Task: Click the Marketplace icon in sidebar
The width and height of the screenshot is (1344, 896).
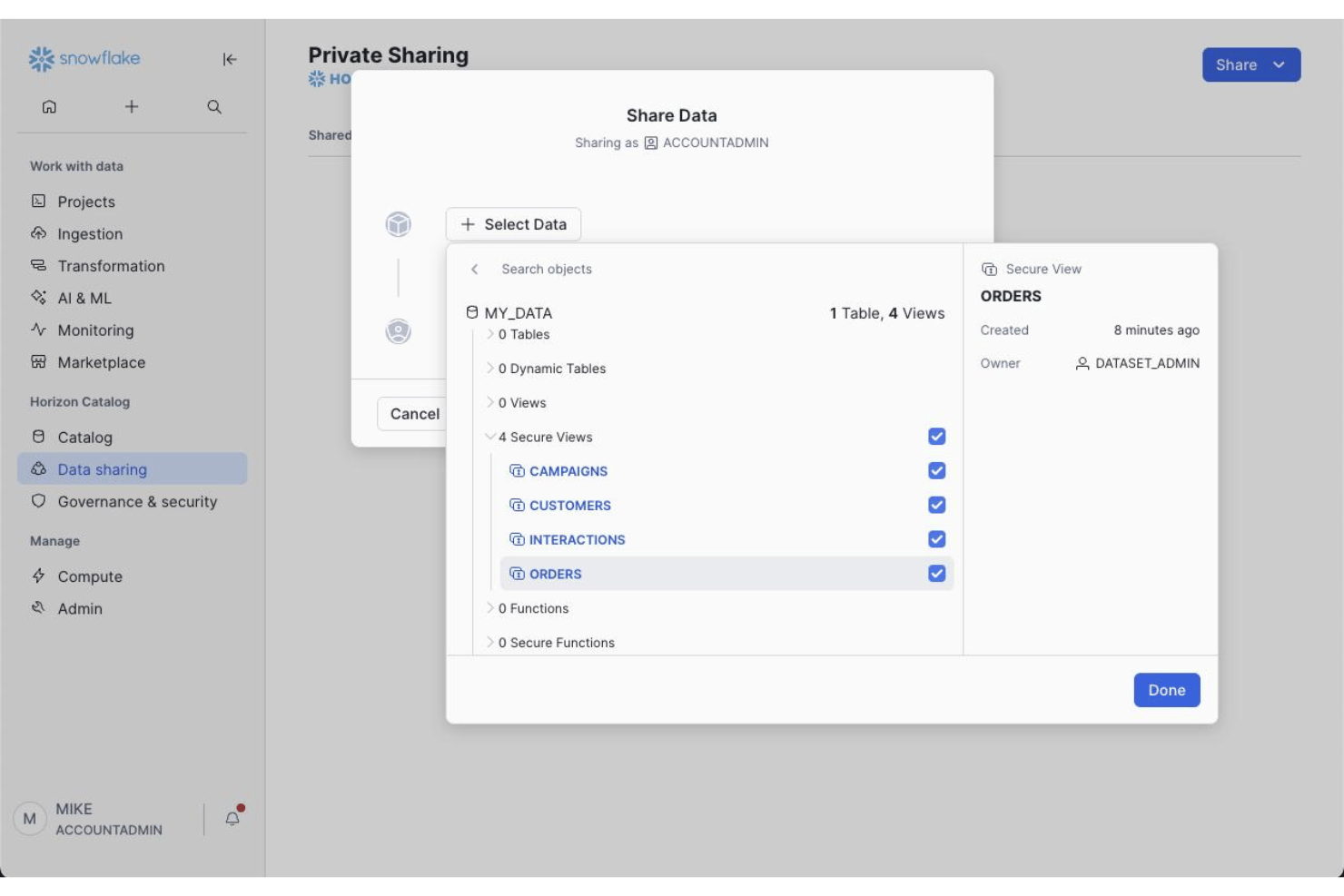Action: 38,362
